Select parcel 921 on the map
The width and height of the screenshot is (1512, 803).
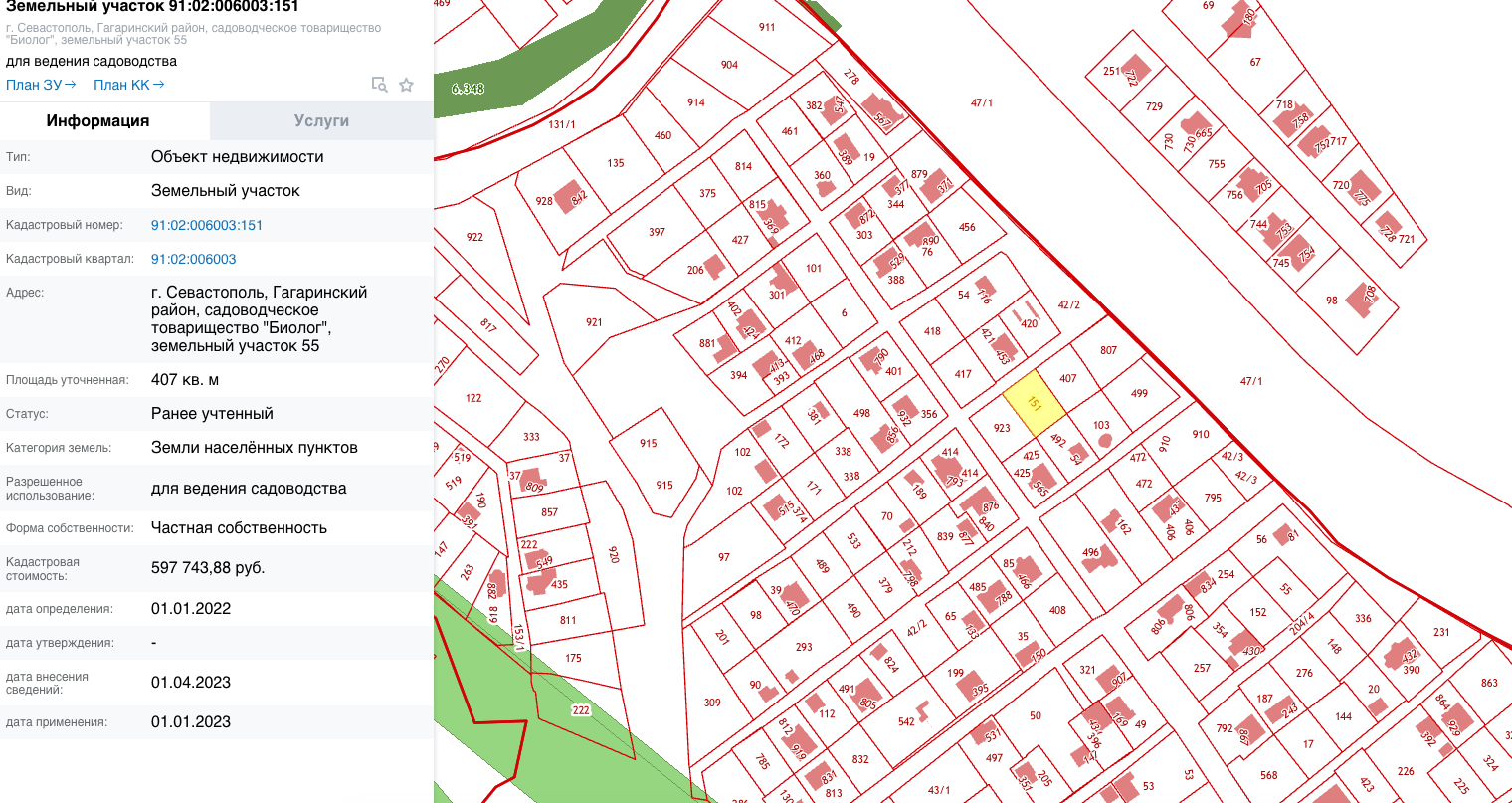594,322
